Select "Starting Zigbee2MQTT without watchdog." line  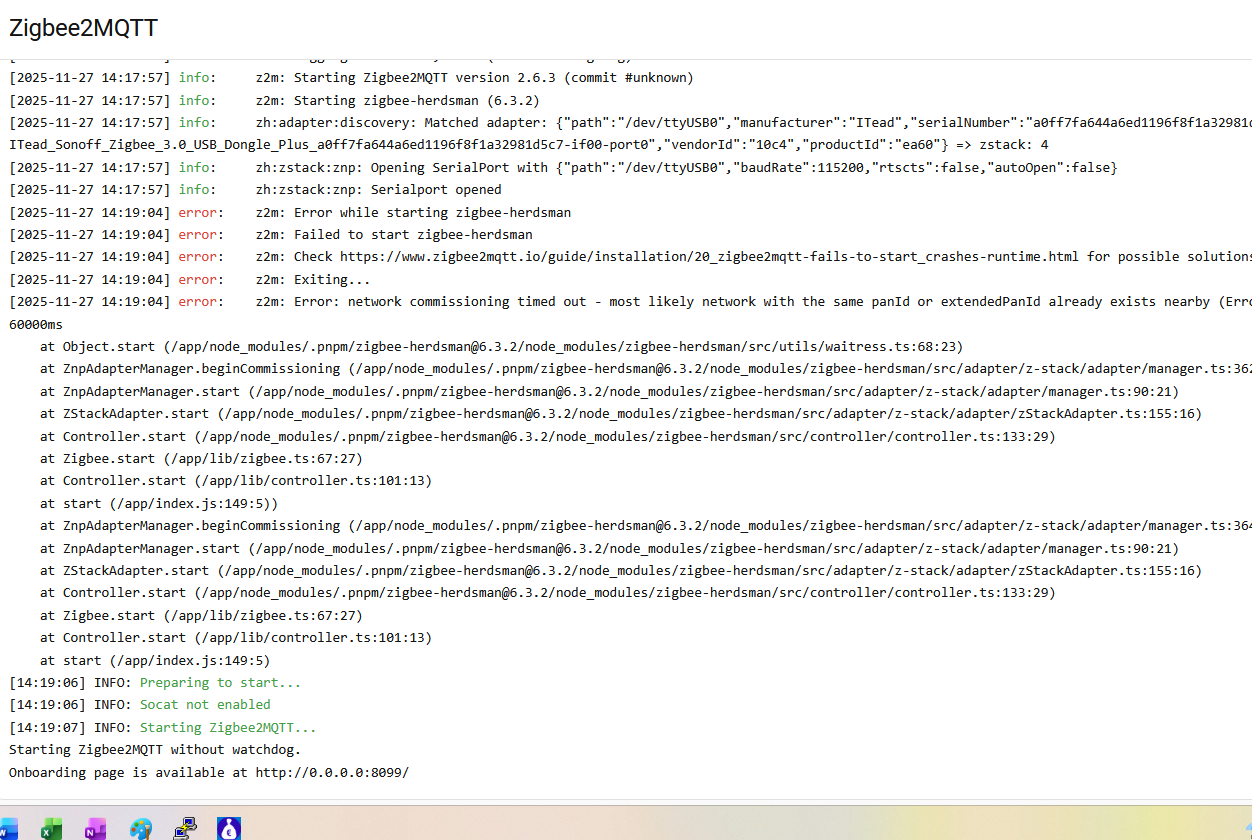pyautogui.click(x=155, y=750)
